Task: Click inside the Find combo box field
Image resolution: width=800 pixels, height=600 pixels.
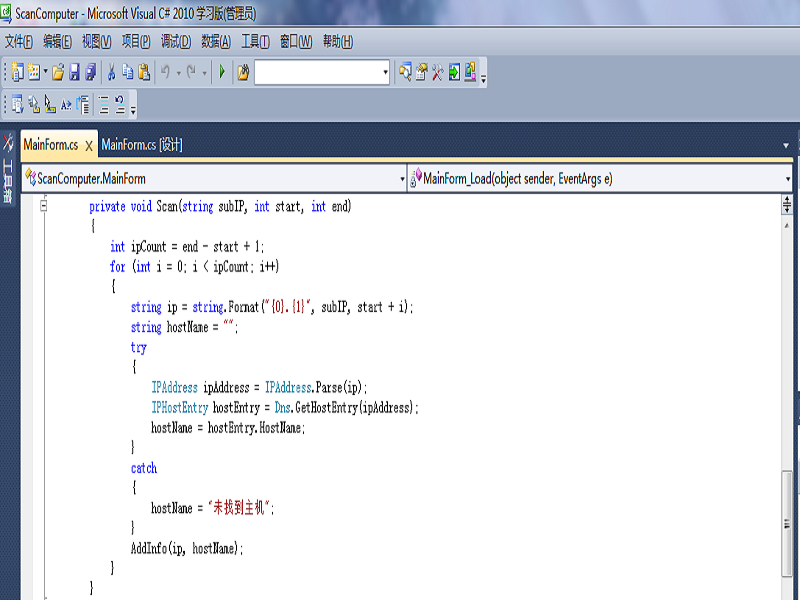Action: coord(318,72)
